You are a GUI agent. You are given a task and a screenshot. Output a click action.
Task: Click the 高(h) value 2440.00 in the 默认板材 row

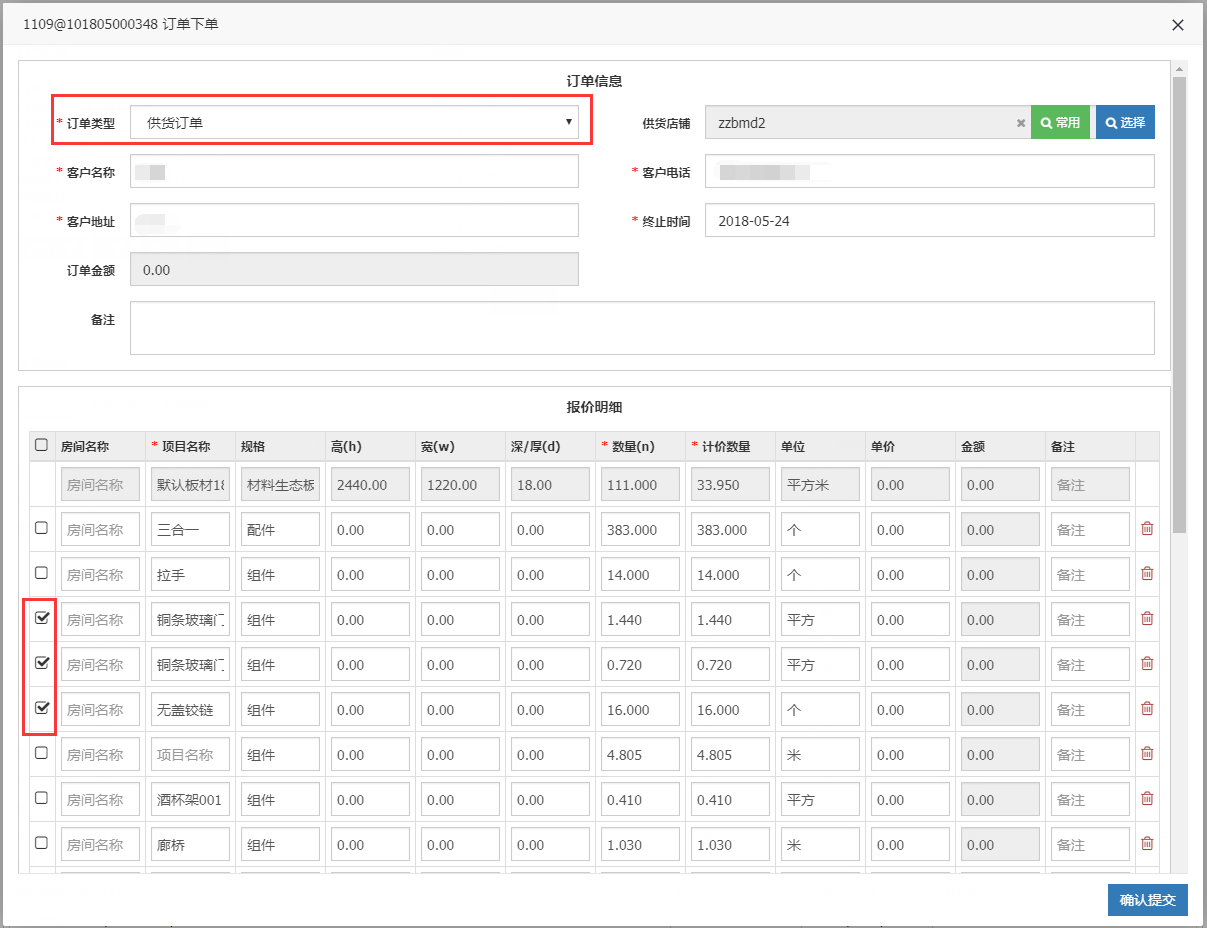tap(370, 485)
